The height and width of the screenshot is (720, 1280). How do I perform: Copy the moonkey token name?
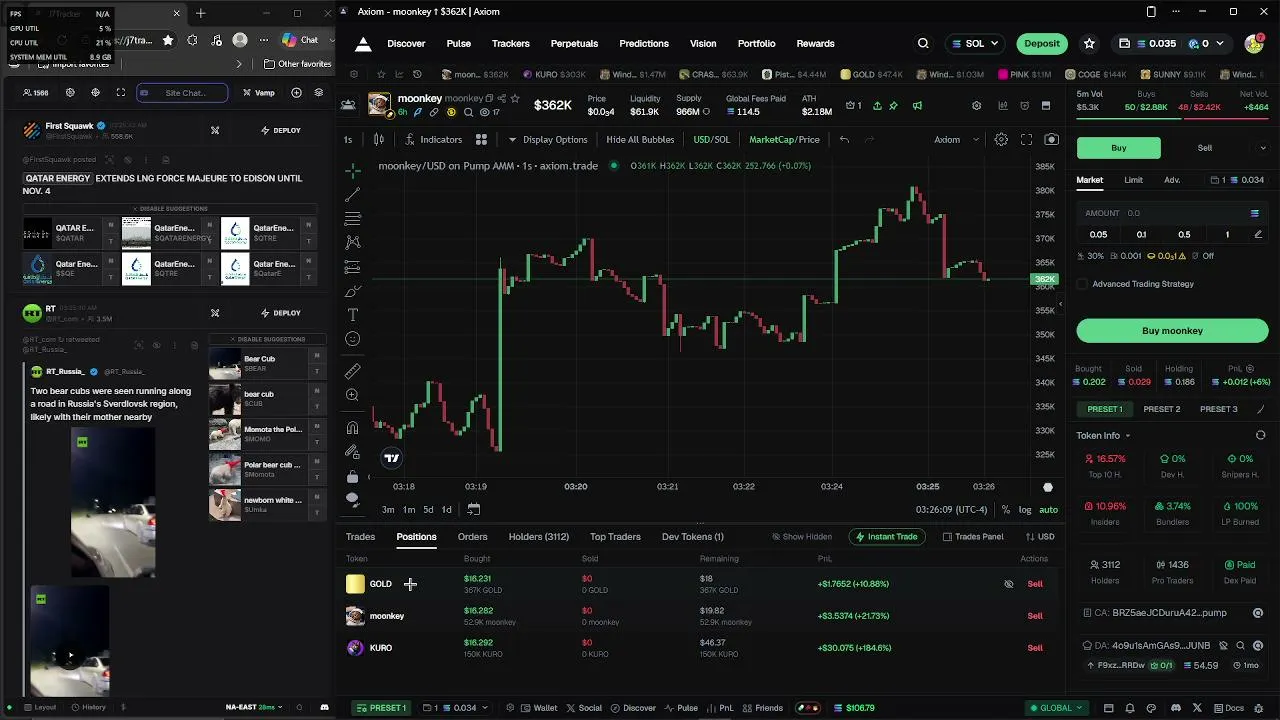point(490,99)
